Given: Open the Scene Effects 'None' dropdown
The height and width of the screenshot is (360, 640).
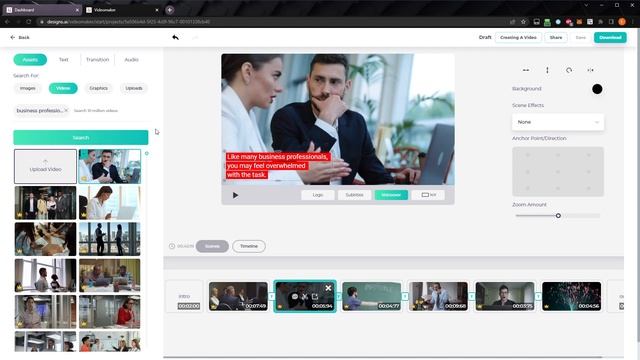Looking at the screenshot, I should [558, 122].
